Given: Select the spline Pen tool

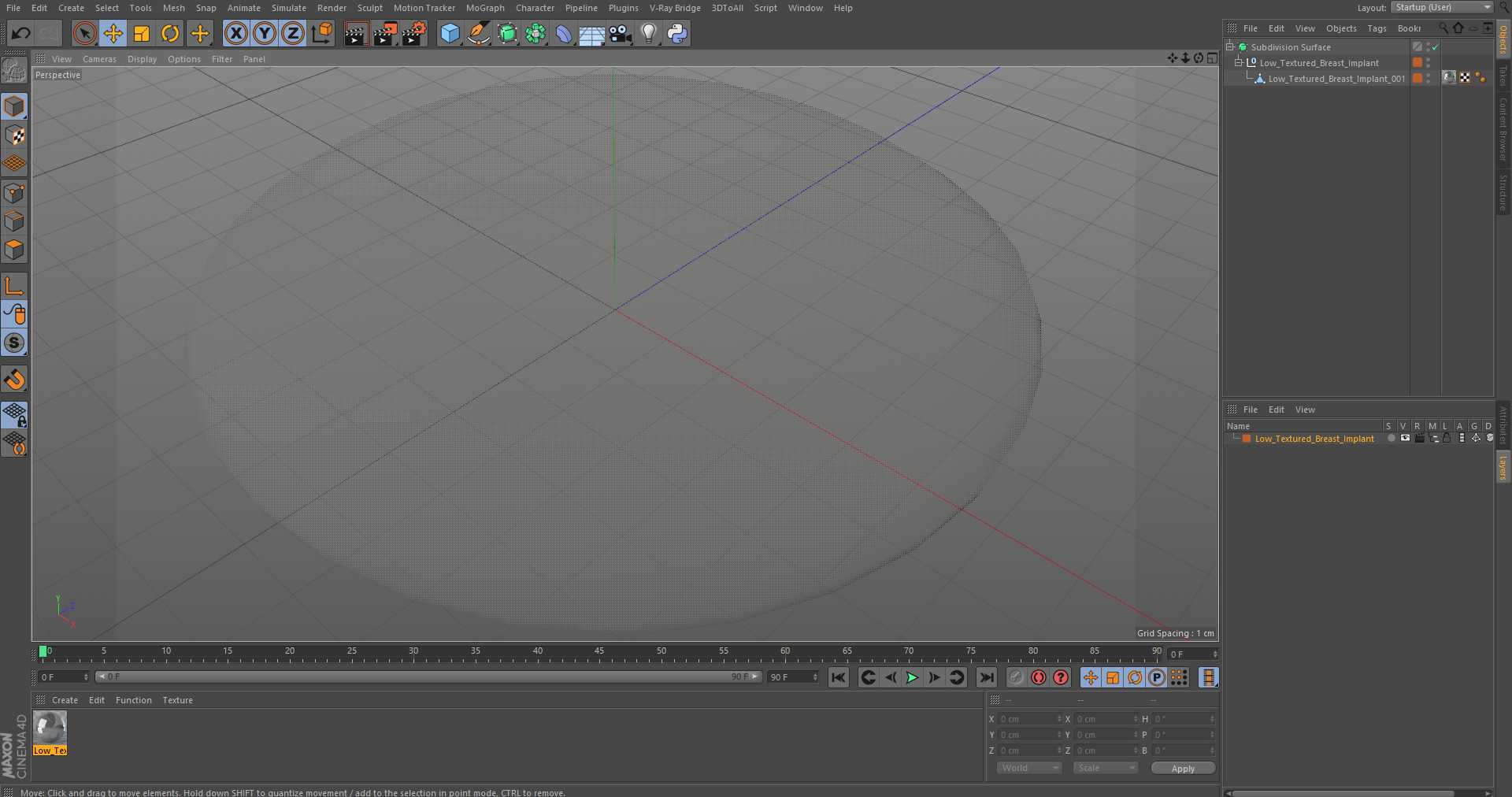Looking at the screenshot, I should 478,33.
